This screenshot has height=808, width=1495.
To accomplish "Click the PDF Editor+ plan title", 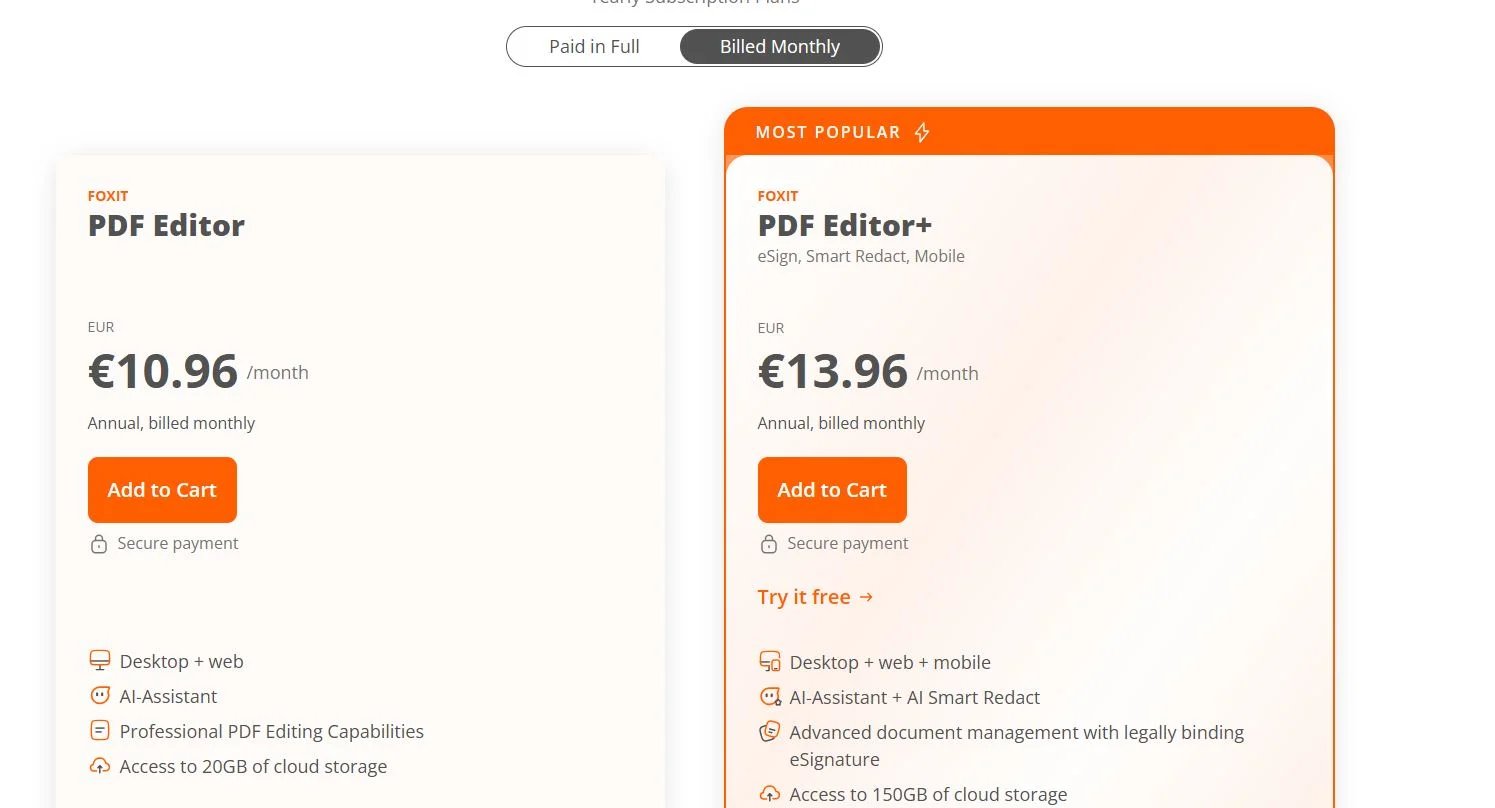I will pos(845,225).
